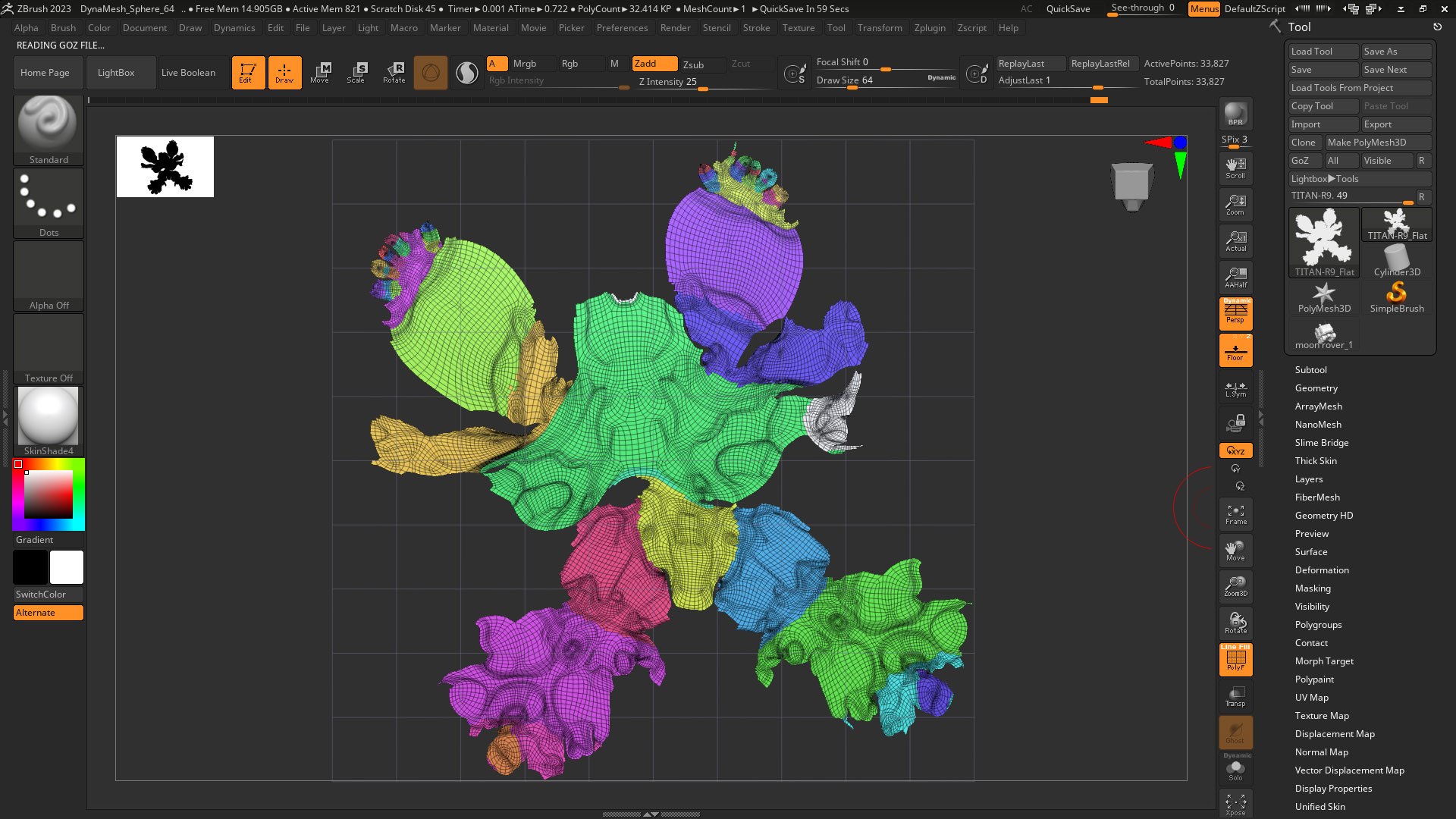Toggle Perspective (Persp) mode

1235,313
